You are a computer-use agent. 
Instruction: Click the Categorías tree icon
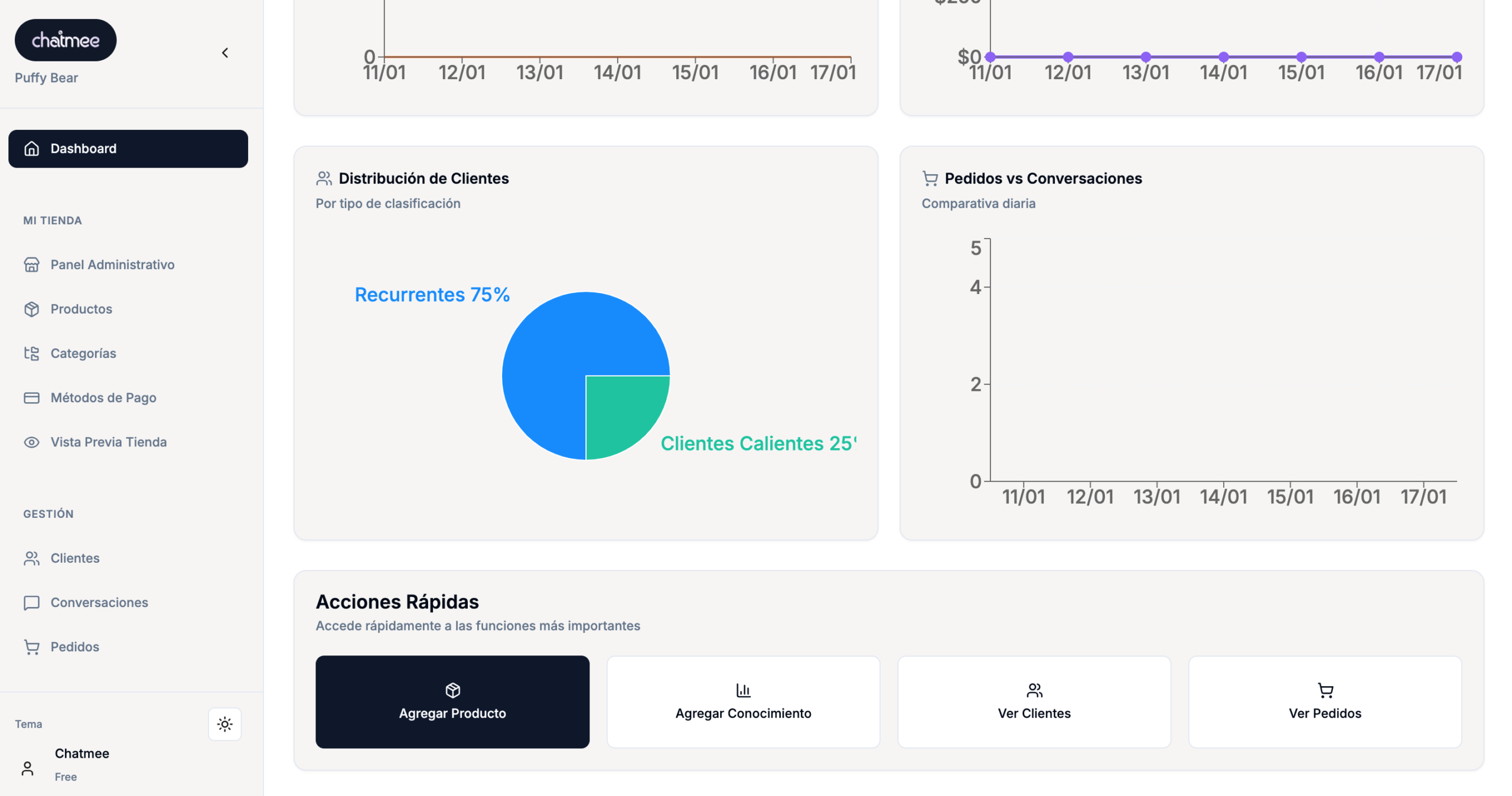tap(31, 353)
